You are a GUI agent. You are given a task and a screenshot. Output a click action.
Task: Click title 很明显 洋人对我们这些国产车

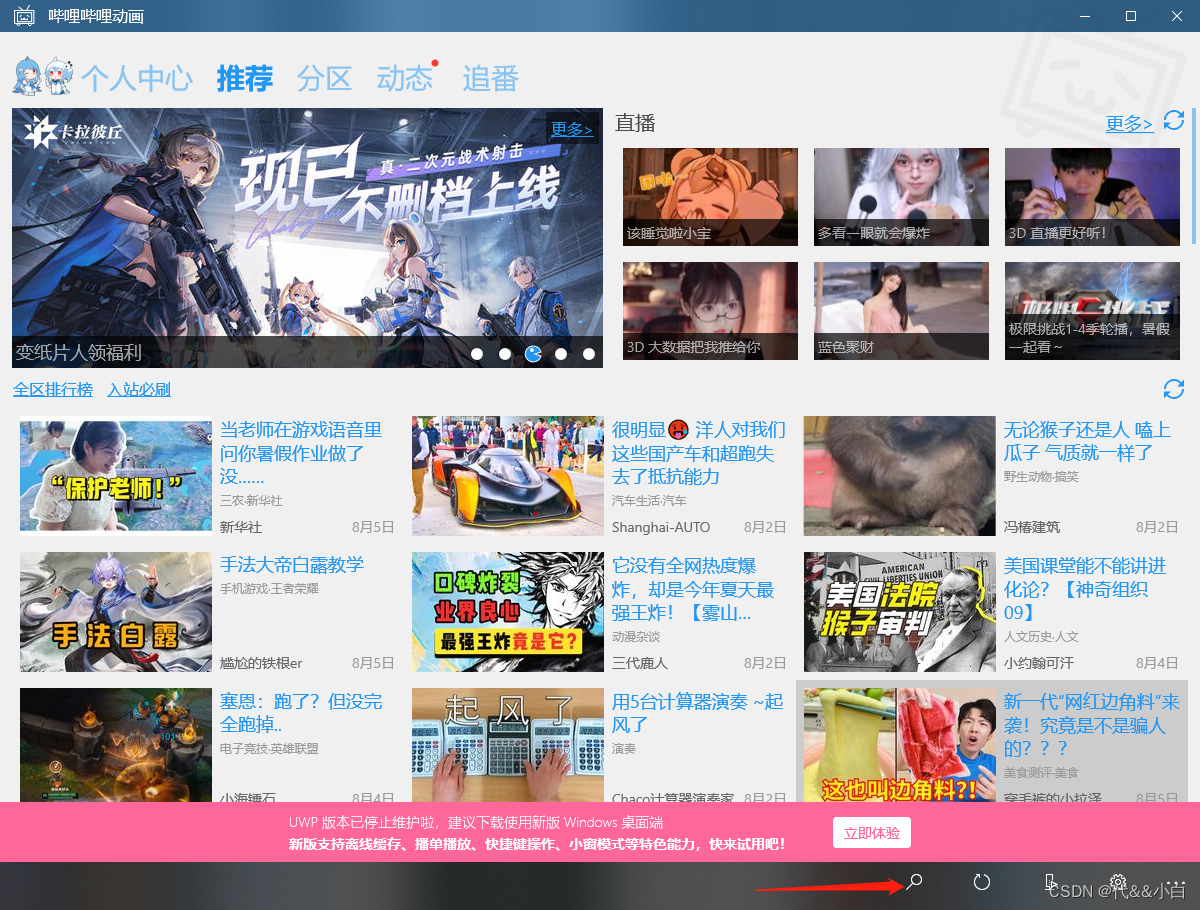[x=699, y=453]
